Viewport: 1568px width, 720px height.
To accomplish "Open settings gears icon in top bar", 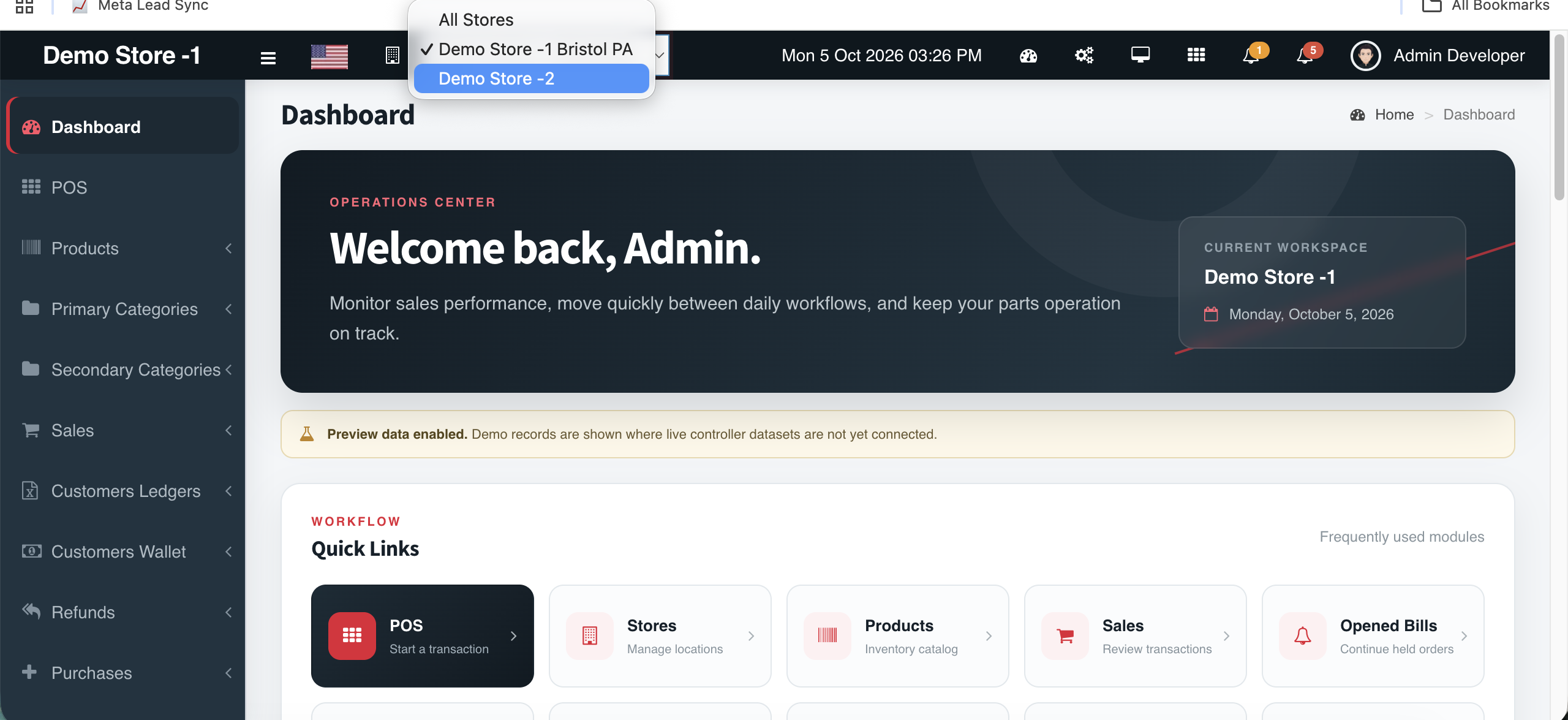I will click(x=1084, y=56).
